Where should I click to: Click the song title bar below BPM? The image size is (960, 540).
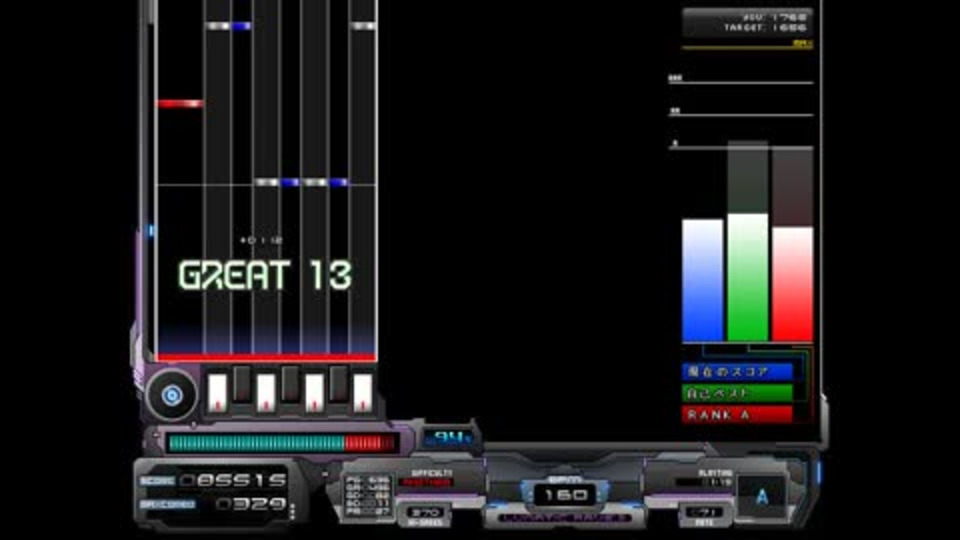point(564,518)
